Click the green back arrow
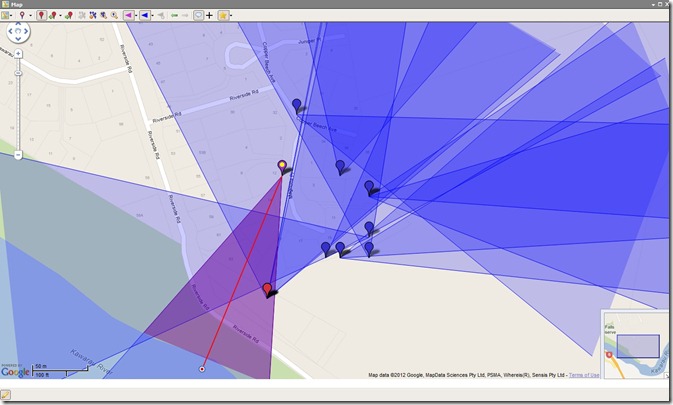This screenshot has height=405, width=673. click(174, 15)
